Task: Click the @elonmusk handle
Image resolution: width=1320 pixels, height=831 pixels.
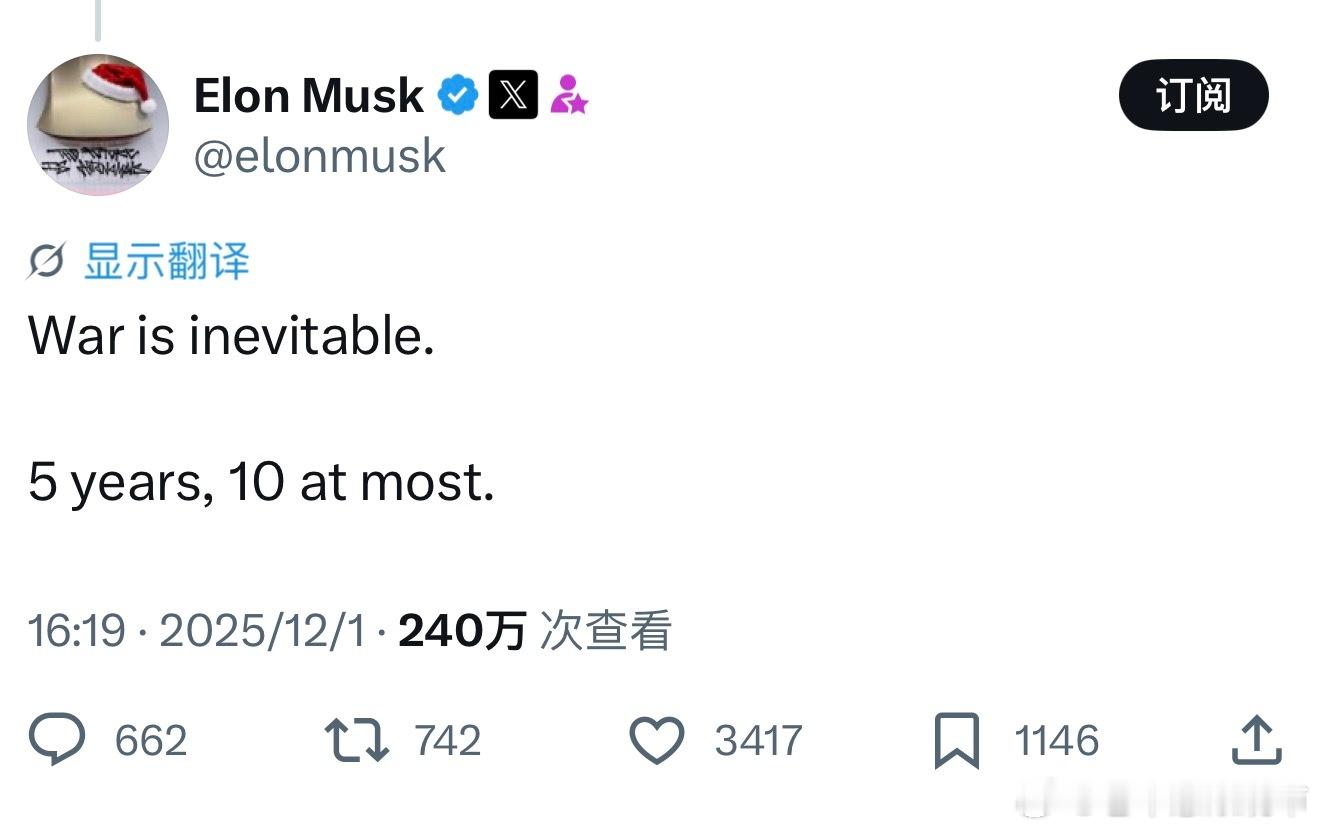Action: (x=319, y=157)
